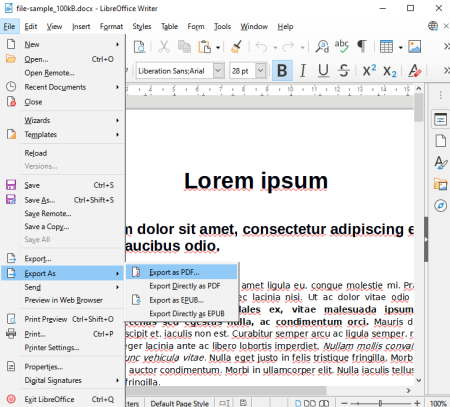
Task: Click the Undo arrow icon
Action: [262, 47]
